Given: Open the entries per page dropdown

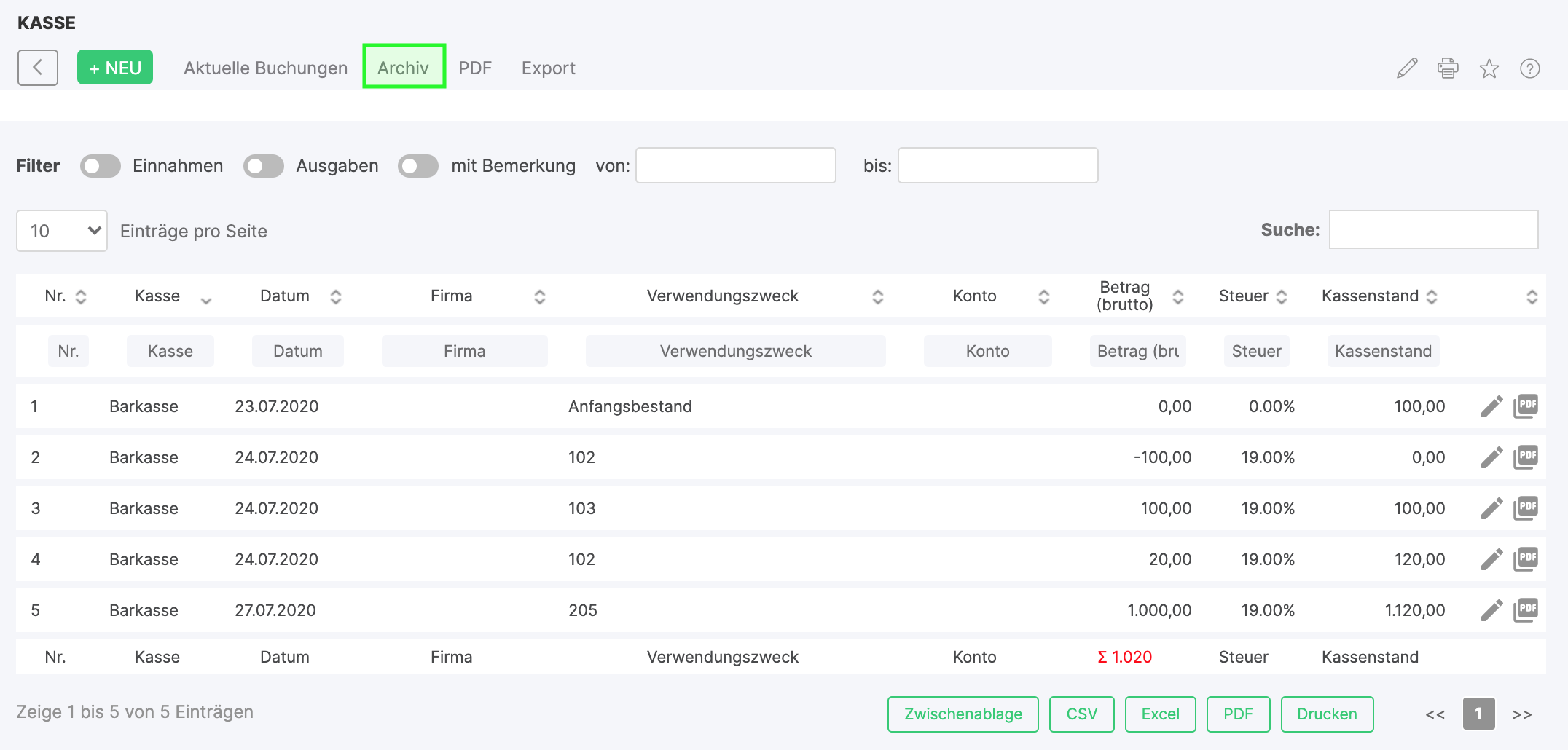Looking at the screenshot, I should (62, 231).
